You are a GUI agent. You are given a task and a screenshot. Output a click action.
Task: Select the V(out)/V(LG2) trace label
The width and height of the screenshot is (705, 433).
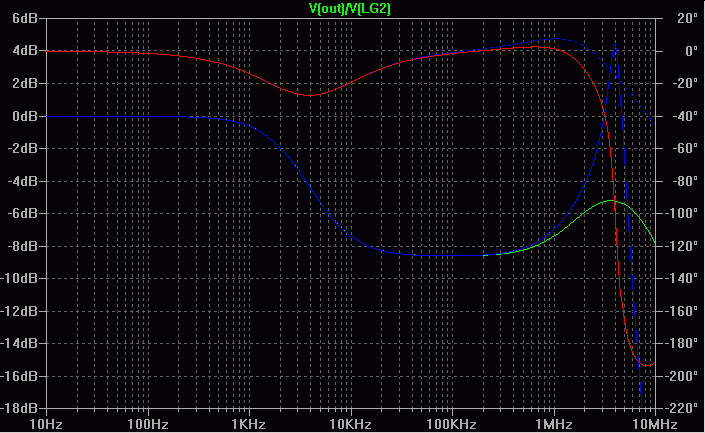(350, 8)
